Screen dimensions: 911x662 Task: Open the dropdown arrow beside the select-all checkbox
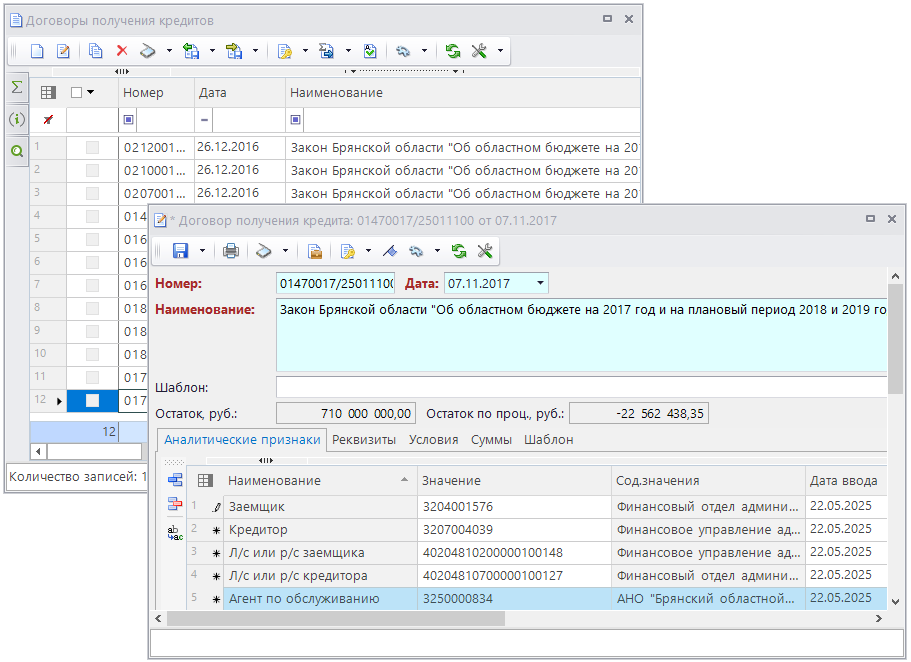(91, 93)
